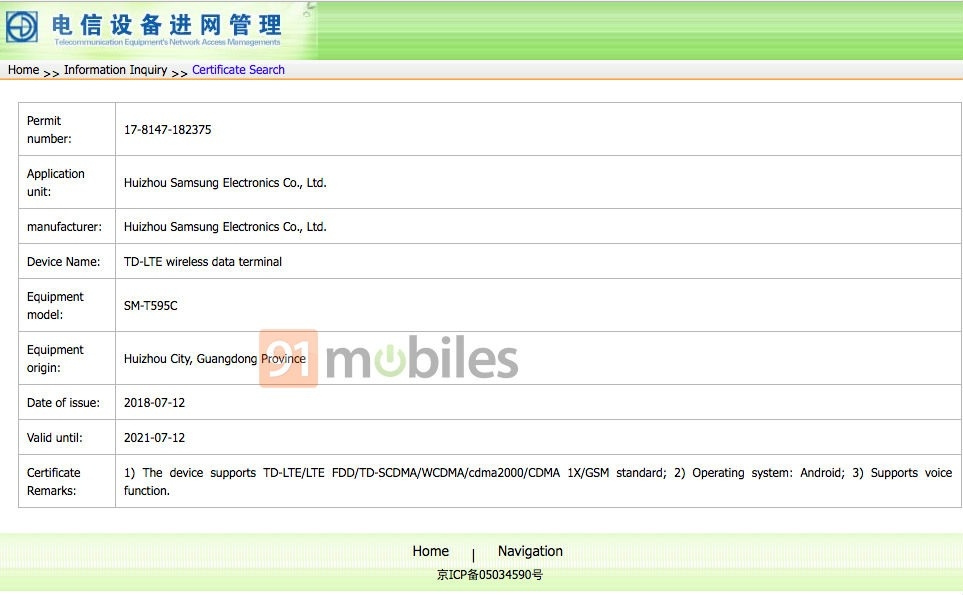Image resolution: width=963 pixels, height=595 pixels.
Task: Select the TD-LTE wireless data terminal text
Action: pos(203,262)
